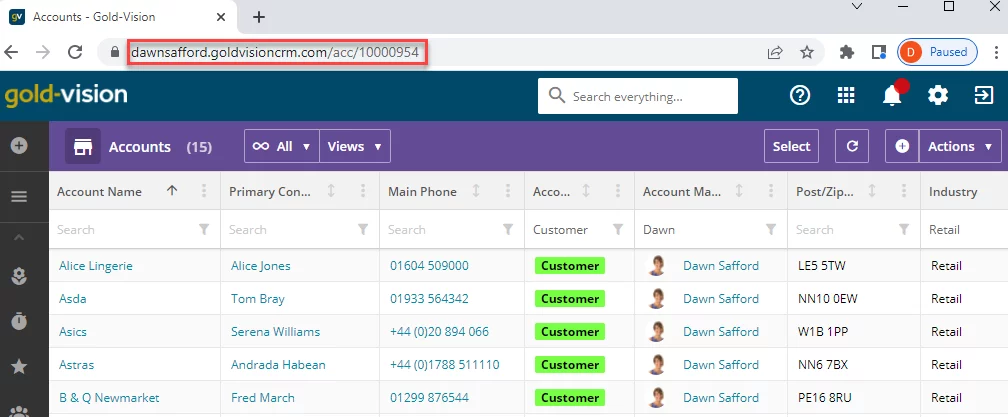Click the browser address bar URL
Viewport: 1008px width, 417px height.
275,52
